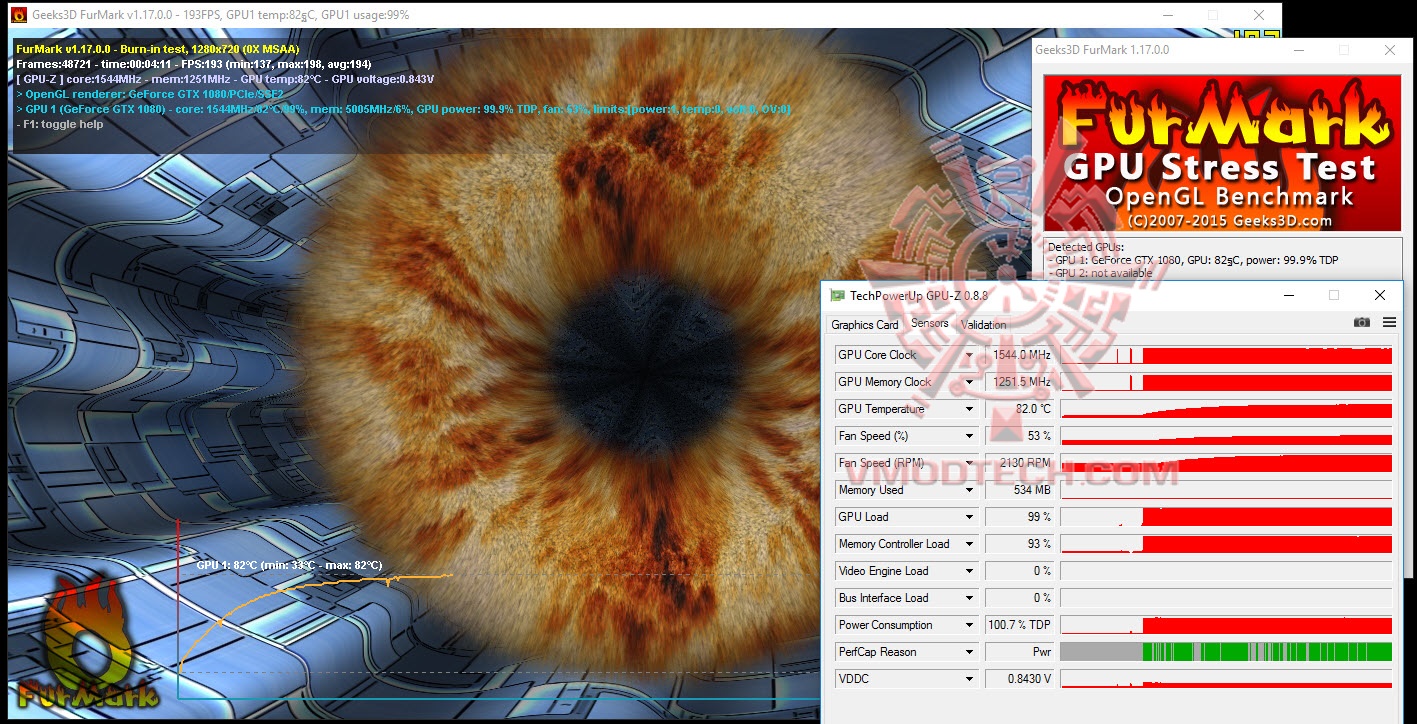1417x724 pixels.
Task: Click the FurMark GPU Stress Test banner
Action: (x=1222, y=153)
